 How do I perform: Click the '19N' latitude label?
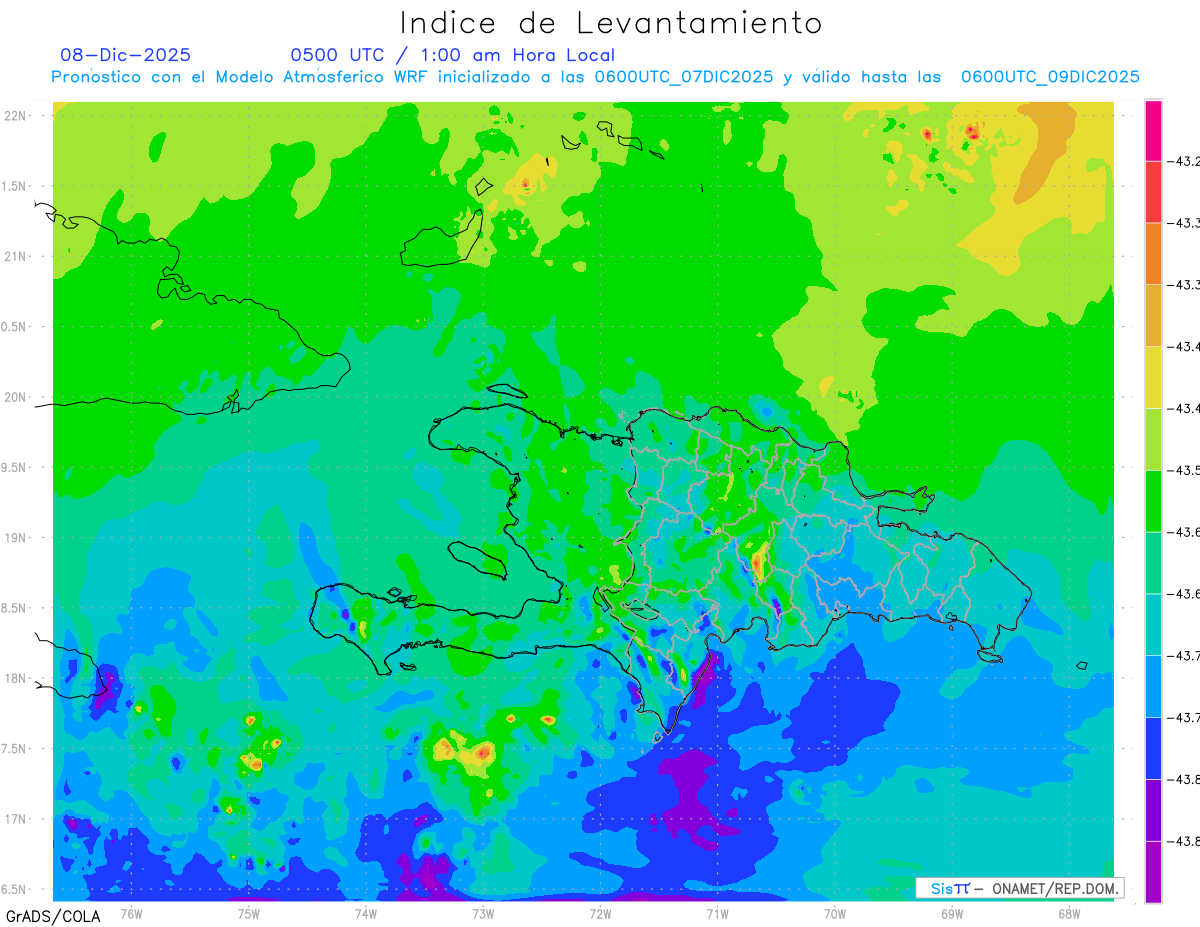(15, 538)
